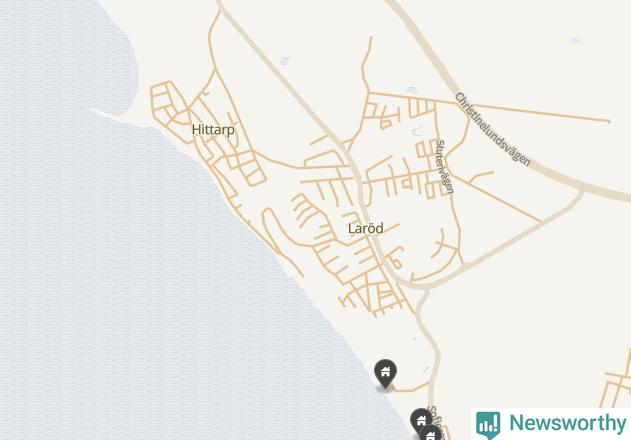Select the upper overlapping house marker
The width and height of the screenshot is (631, 440).
coord(420,419)
